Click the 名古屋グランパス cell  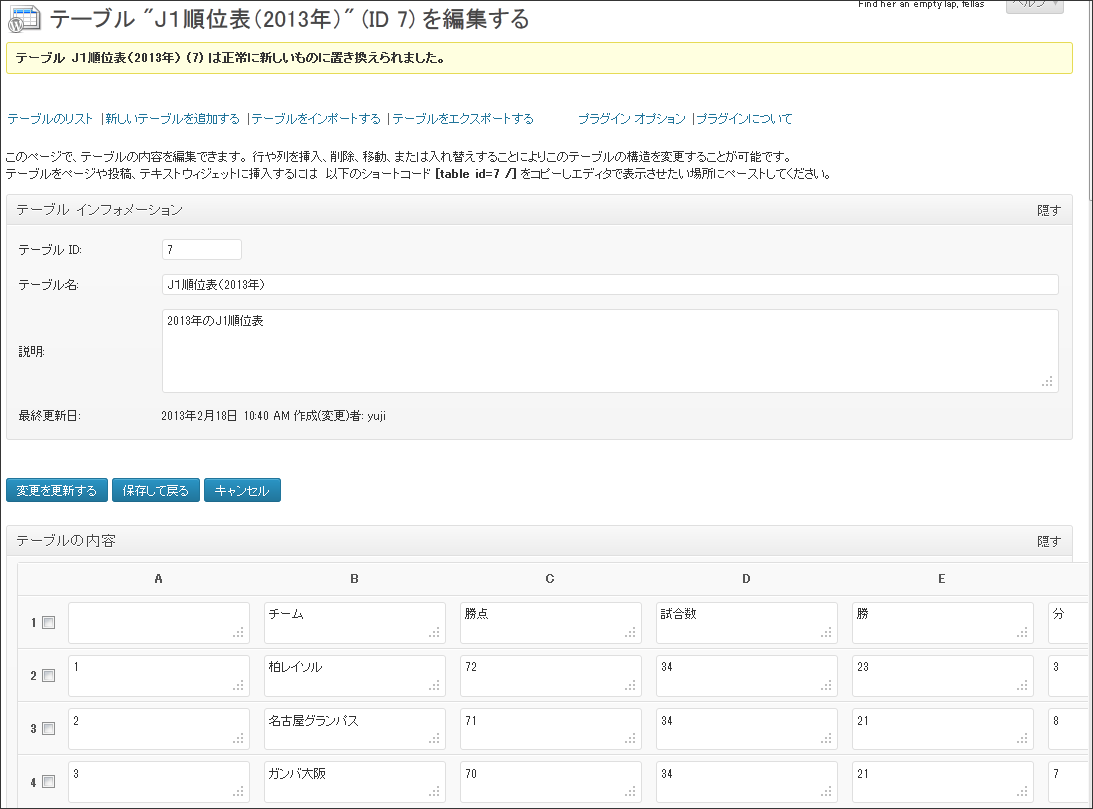[x=355, y=729]
